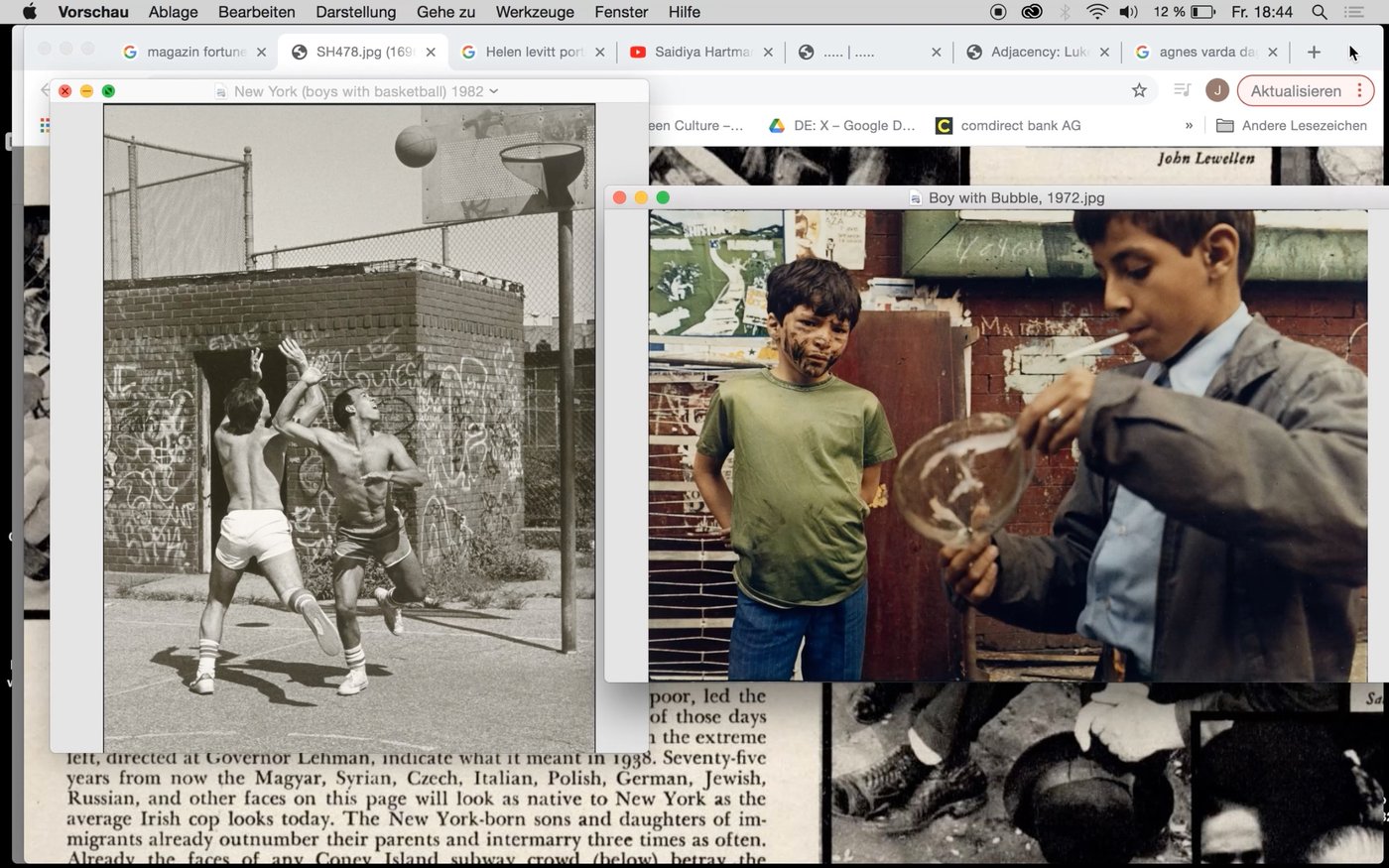
Task: Close the SH478.jpg tab
Action: tap(431, 52)
